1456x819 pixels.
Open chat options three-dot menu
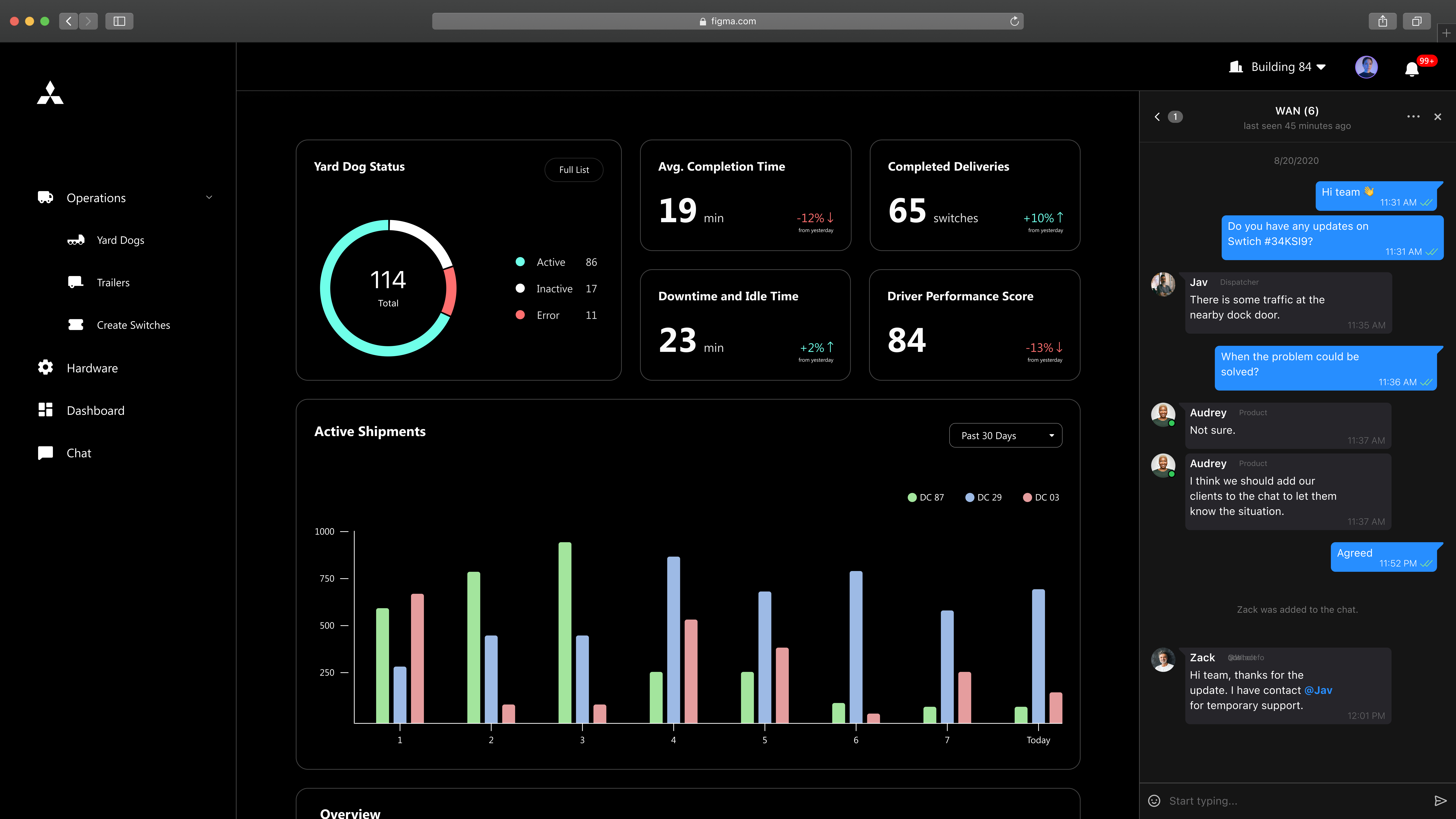[x=1413, y=116]
